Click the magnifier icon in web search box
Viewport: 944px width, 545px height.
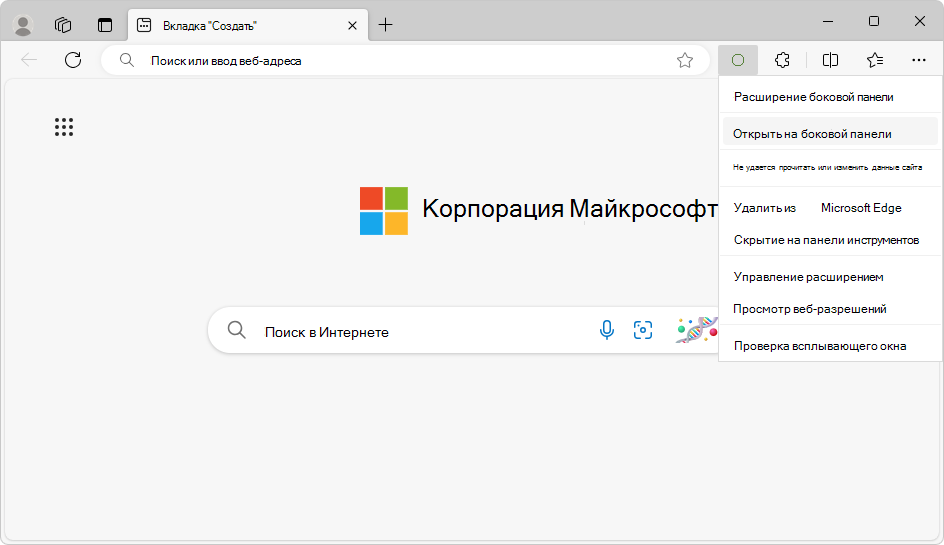pyautogui.click(x=237, y=330)
